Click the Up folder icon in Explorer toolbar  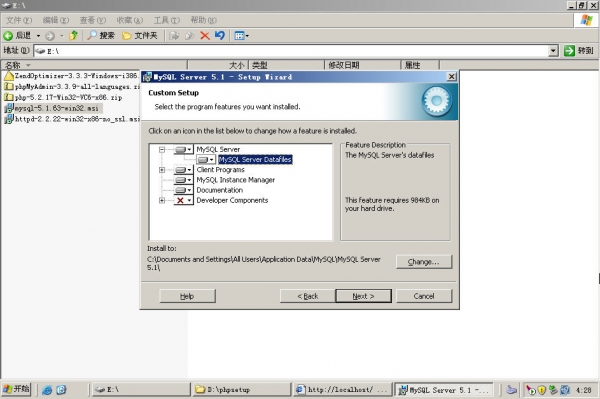pyautogui.click(x=73, y=36)
